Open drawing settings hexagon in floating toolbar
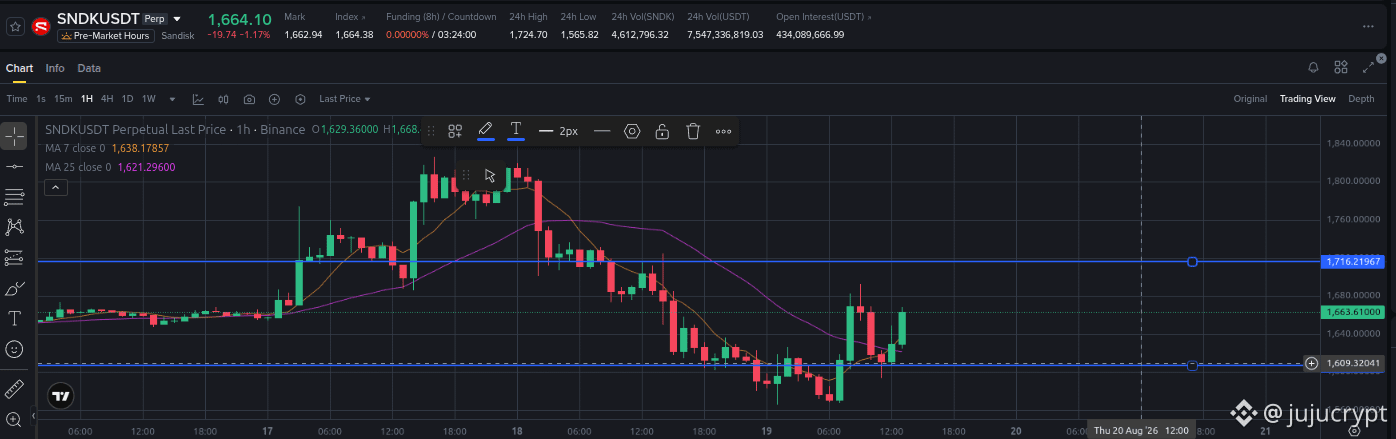This screenshot has width=1396, height=439. [x=632, y=131]
